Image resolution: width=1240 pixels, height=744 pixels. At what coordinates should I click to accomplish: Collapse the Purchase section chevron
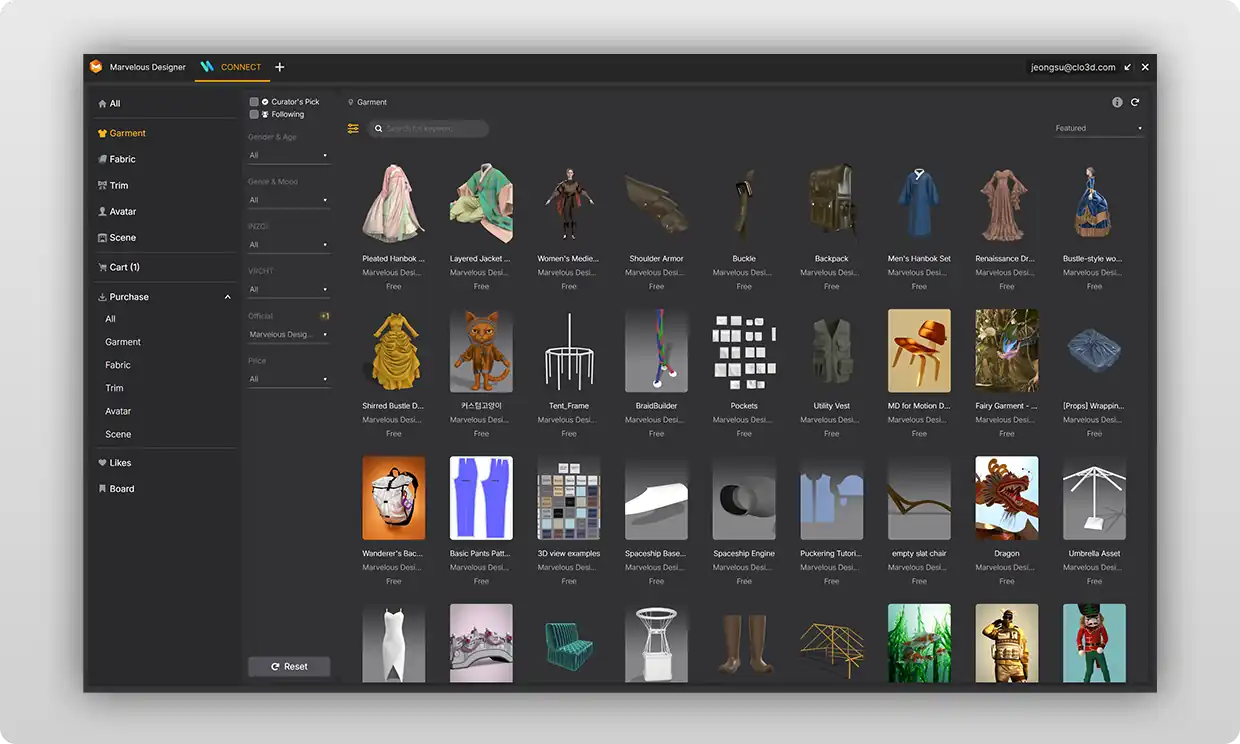[227, 297]
